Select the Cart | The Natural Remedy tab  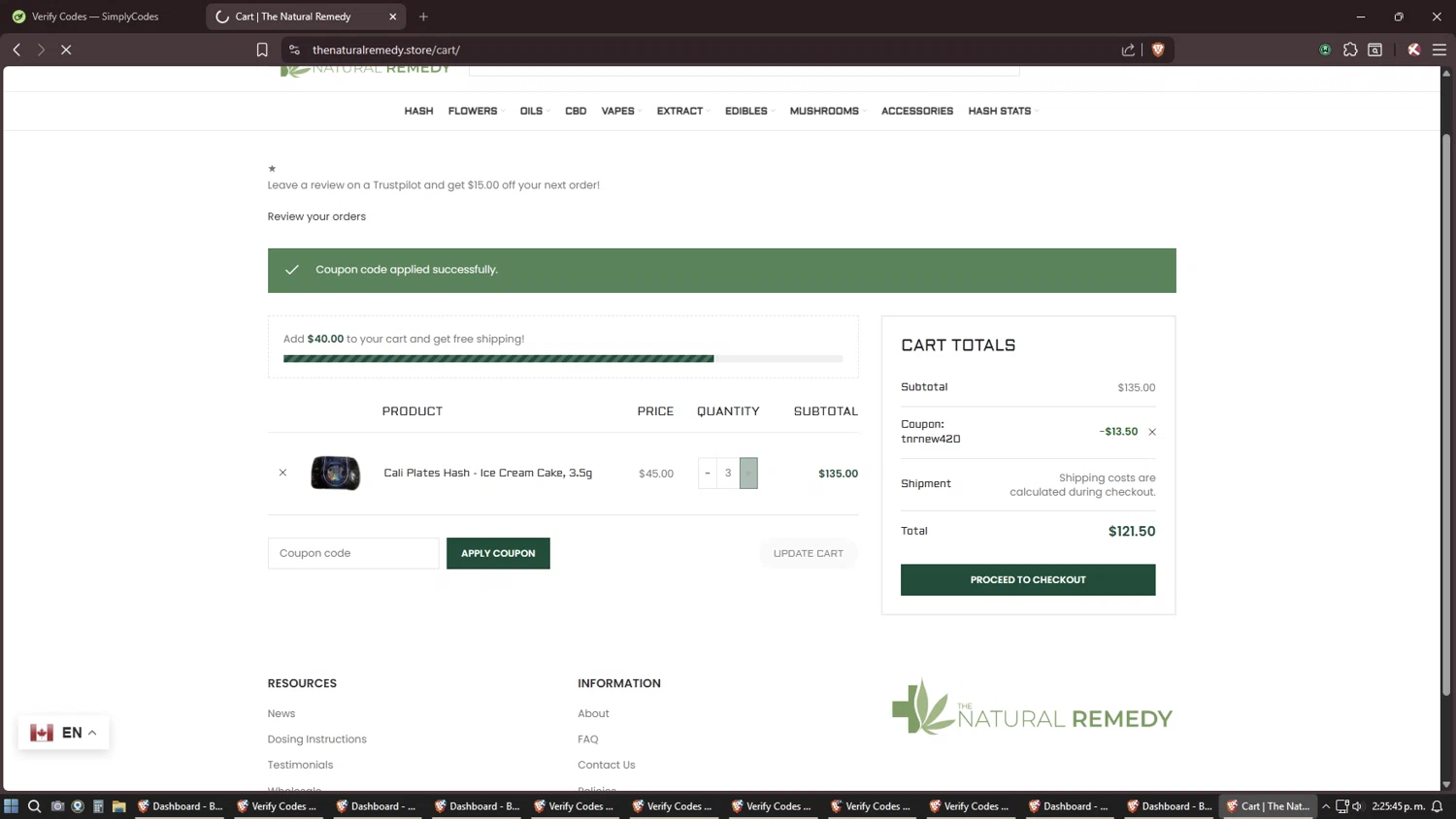[x=307, y=16]
